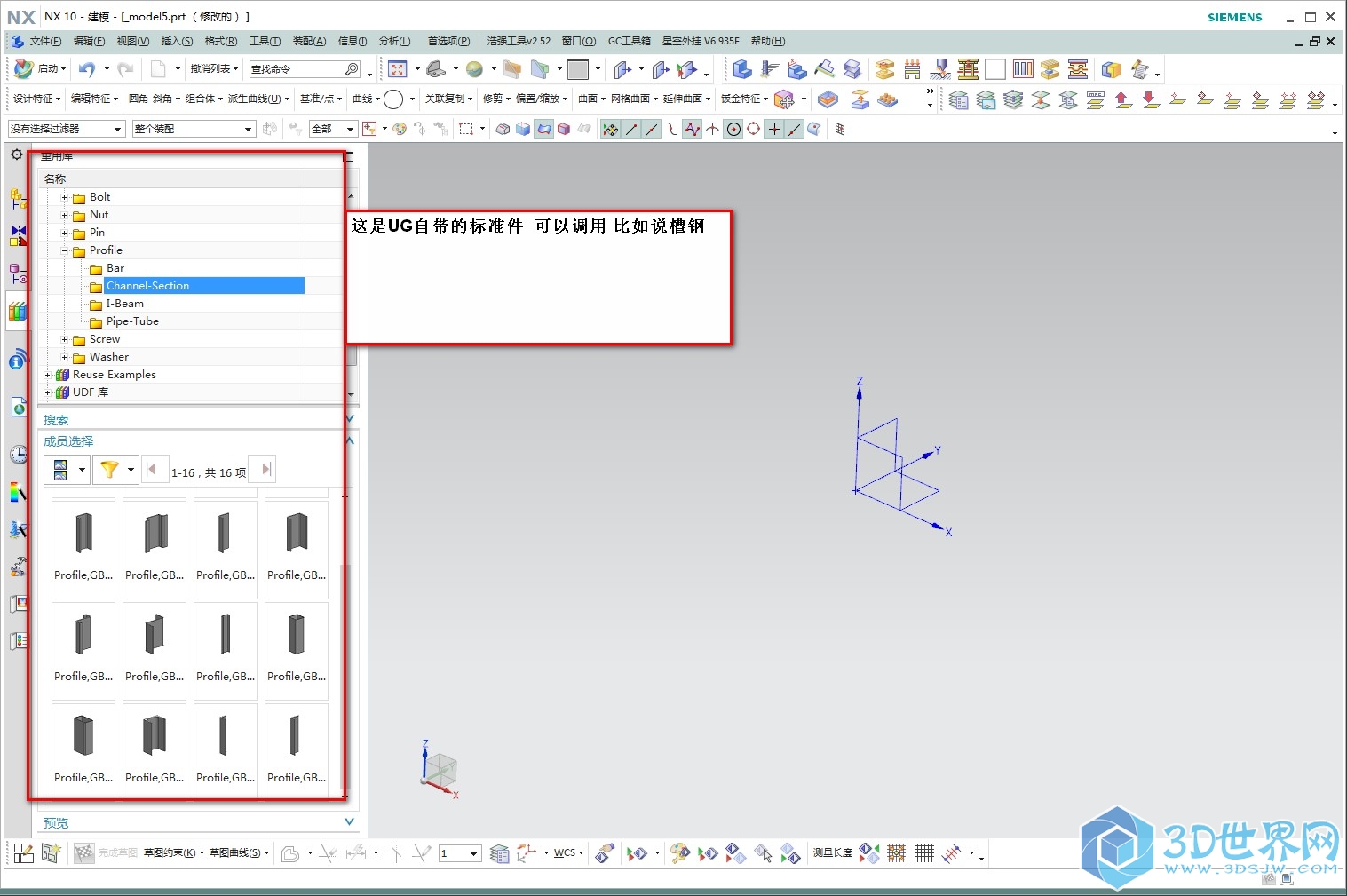This screenshot has width=1347, height=896.
Task: Open the 分析 menu
Action: pyautogui.click(x=395, y=41)
